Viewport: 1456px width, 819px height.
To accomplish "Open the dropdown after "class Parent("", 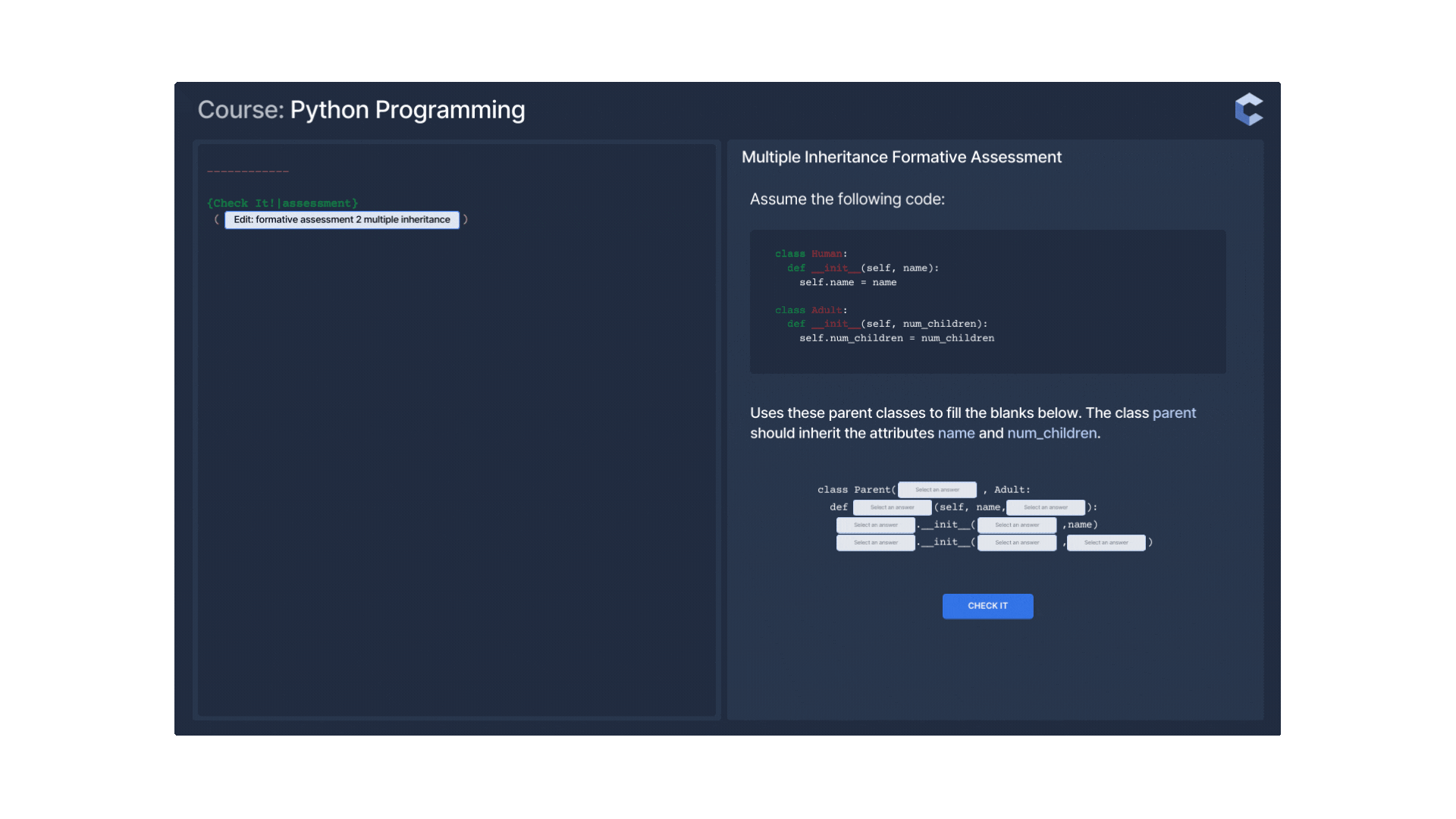I will [937, 489].
